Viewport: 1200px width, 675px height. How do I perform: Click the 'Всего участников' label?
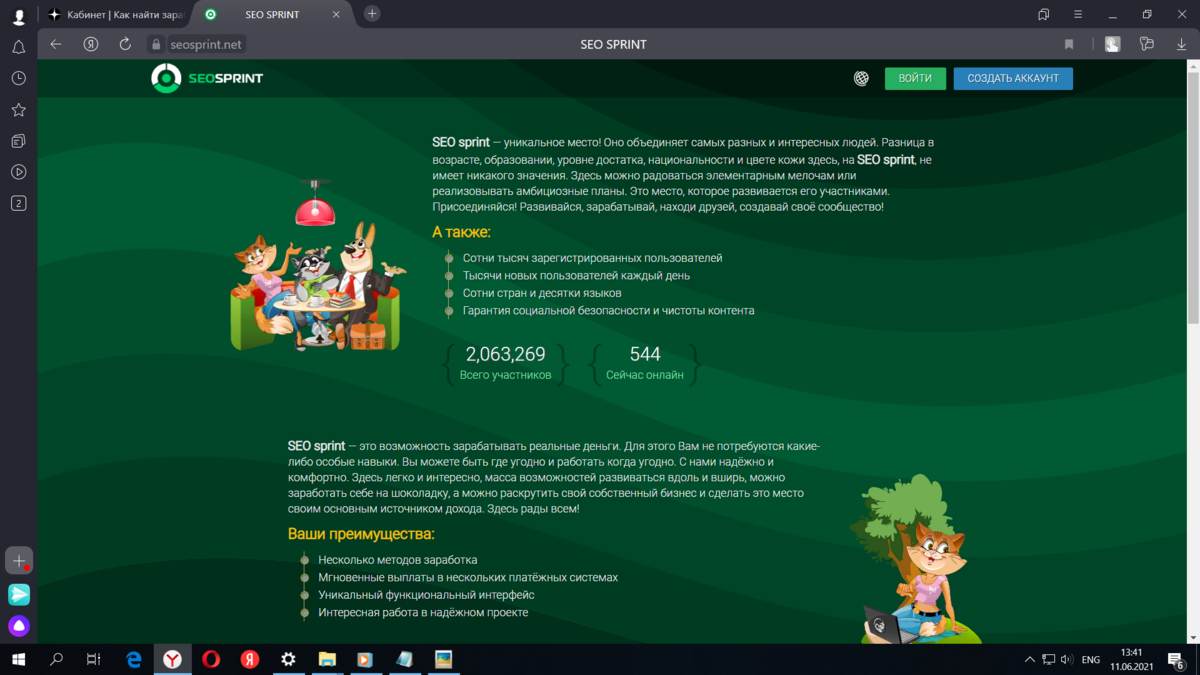(x=505, y=375)
